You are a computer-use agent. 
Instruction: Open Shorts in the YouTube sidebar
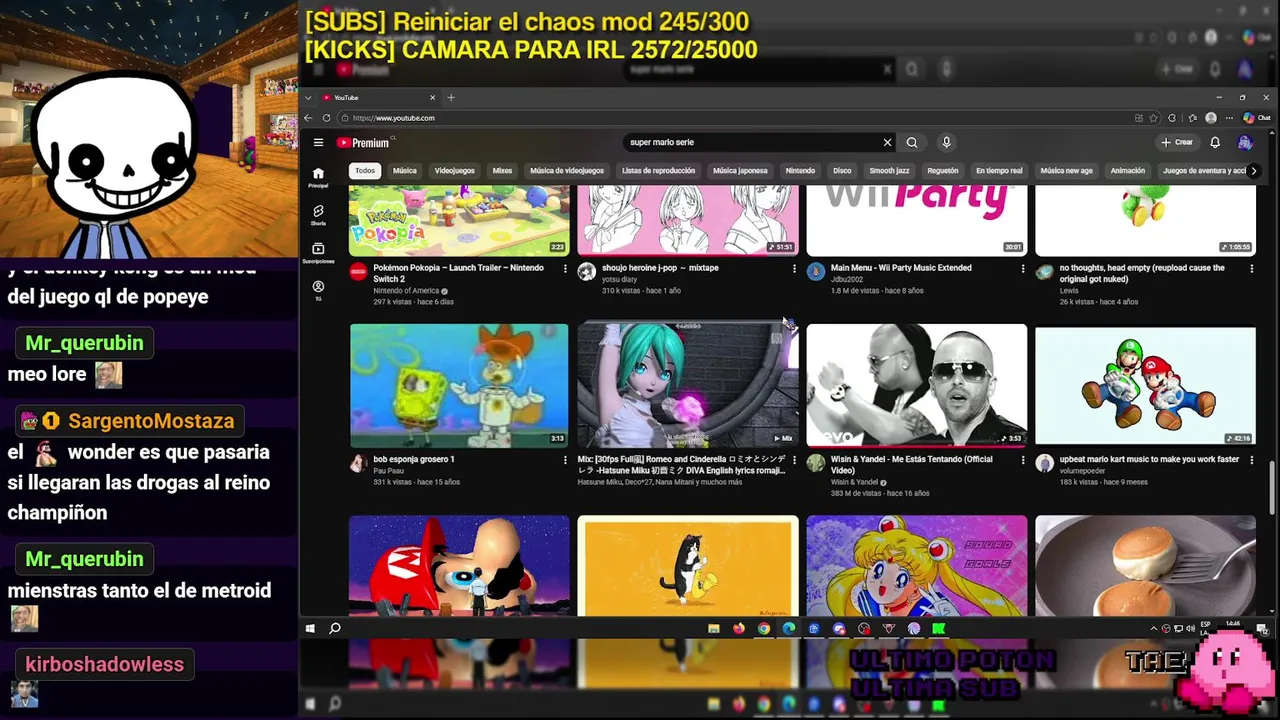(x=318, y=215)
